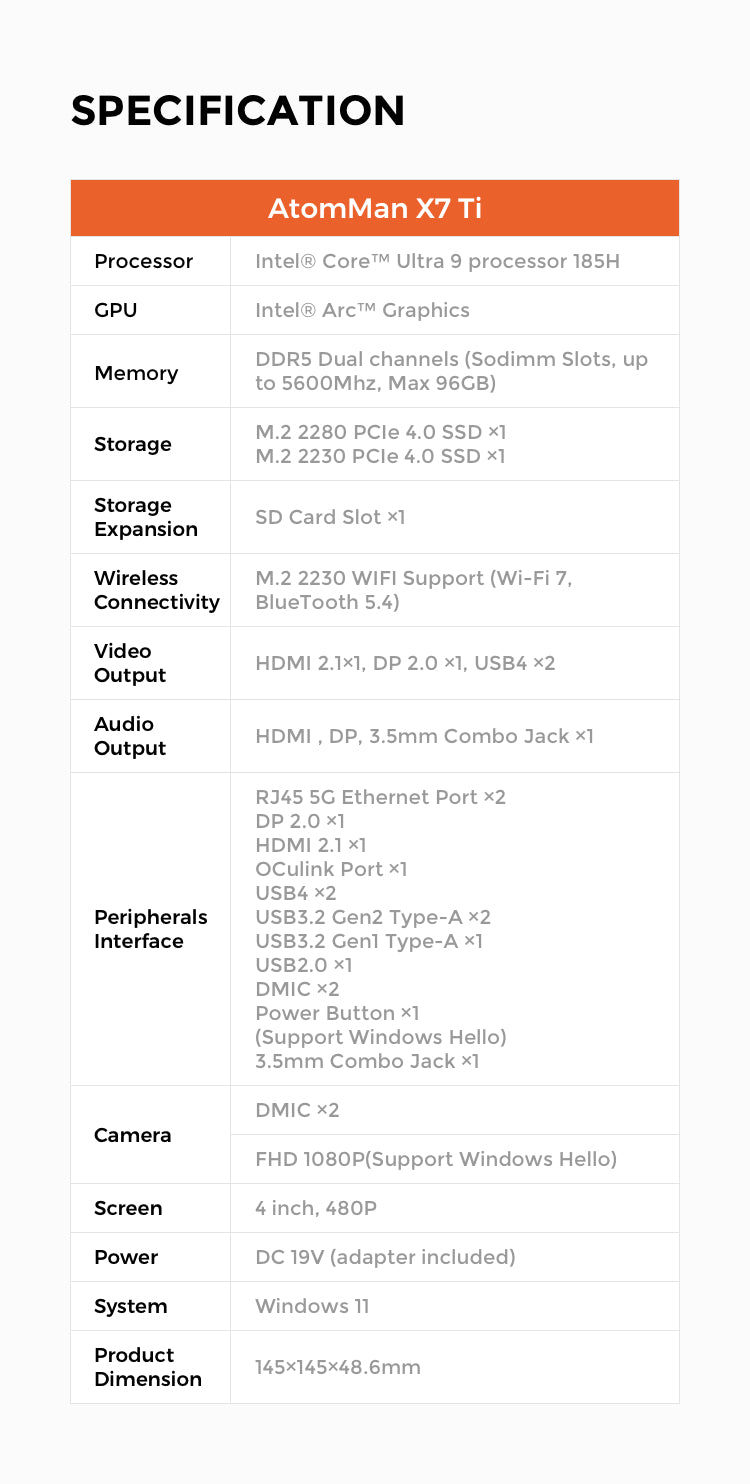Viewport: 750px width, 1484px height.
Task: Click the M.2 2280 PCIe 4.0 SSD line
Action: point(380,432)
